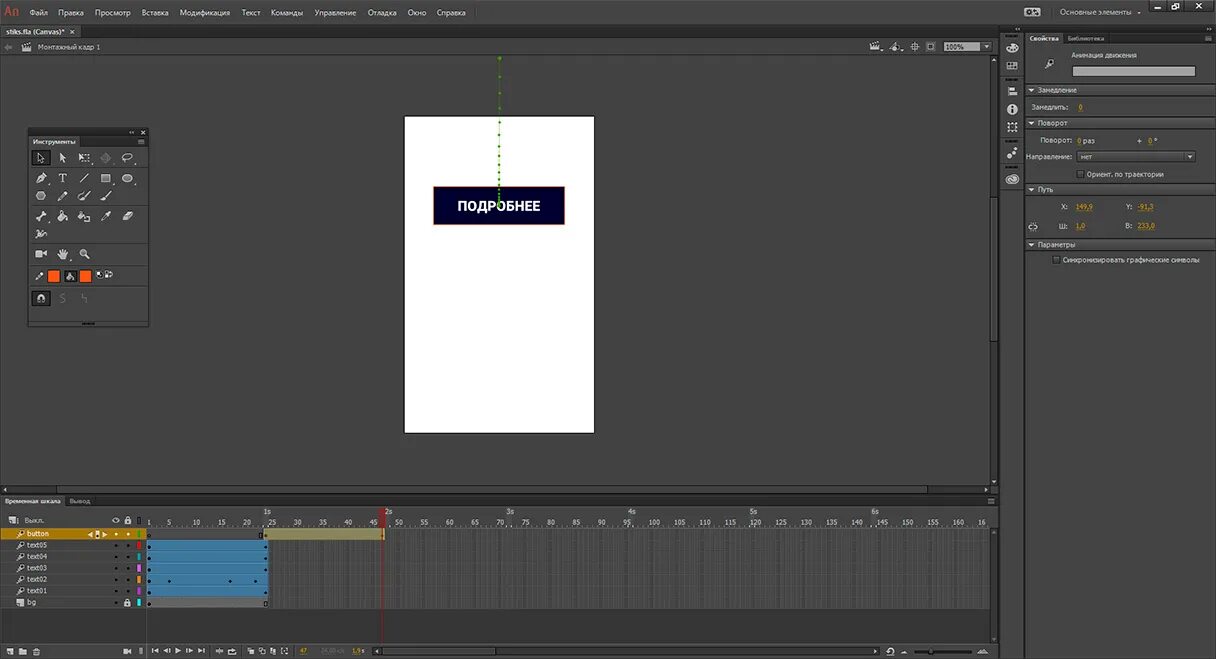Select the Eyedropper tool

point(106,216)
